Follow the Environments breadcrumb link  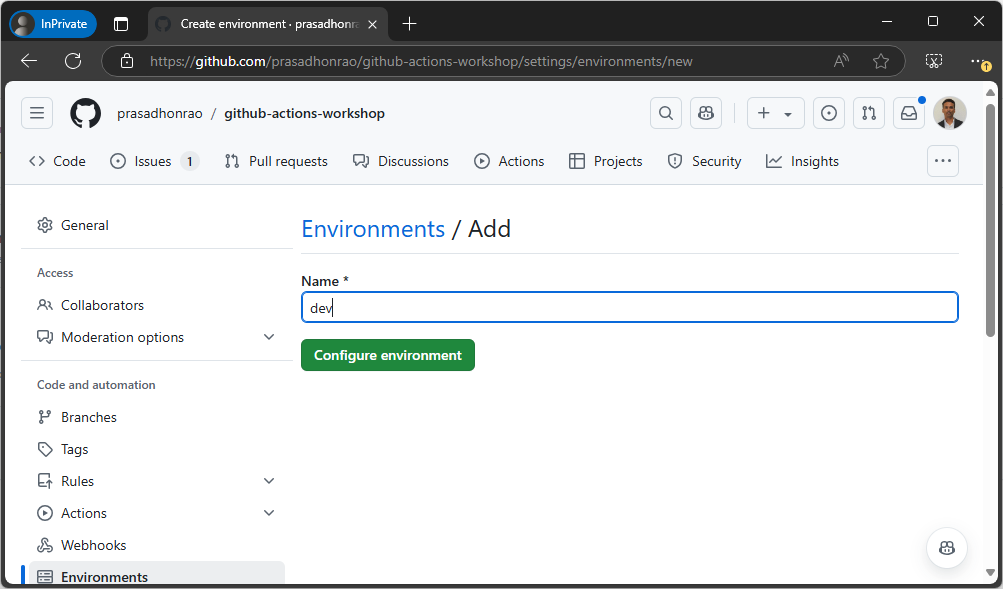tap(373, 229)
